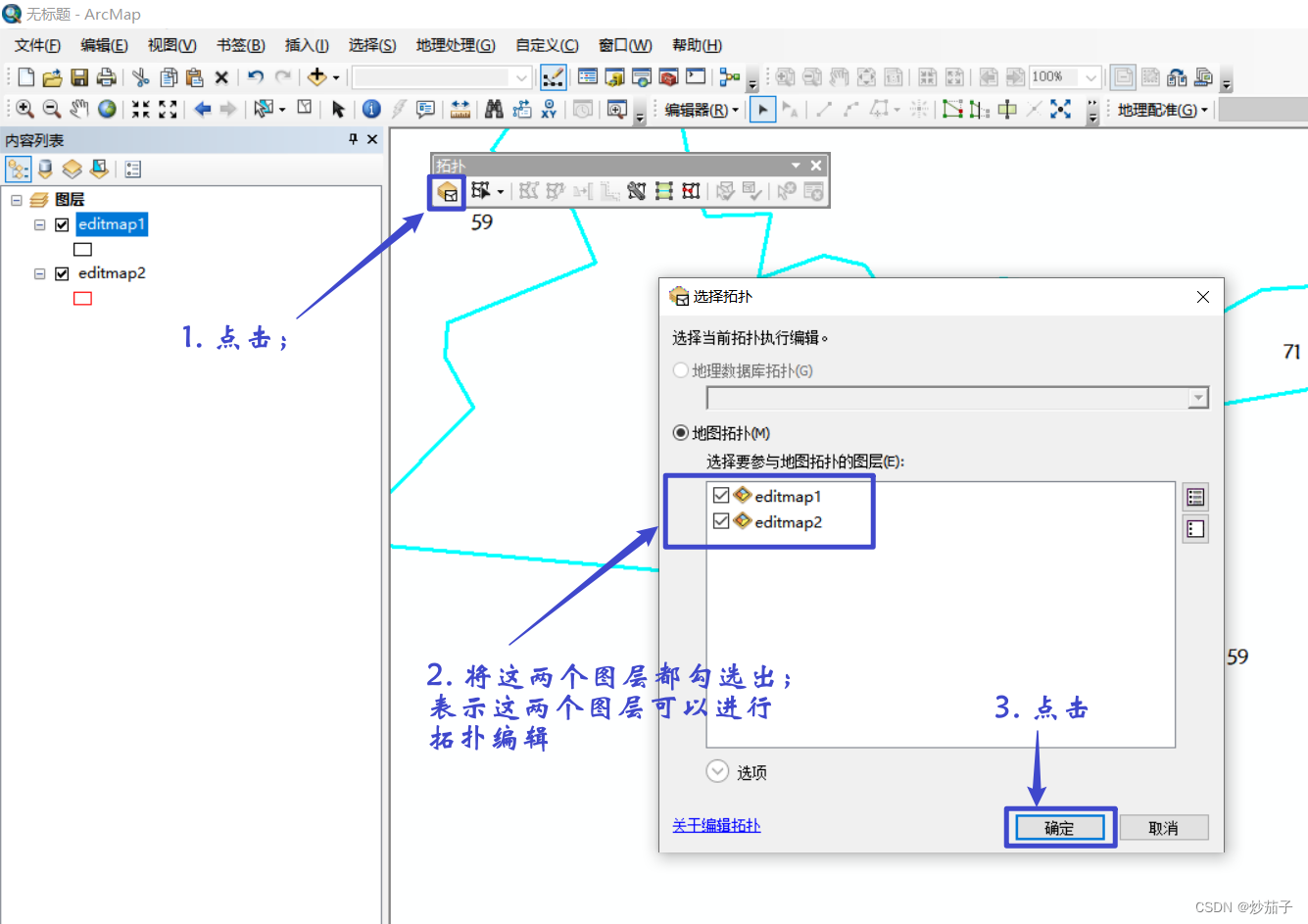Open the ArcToolbox red toolbox icon
Viewport: 1308px width, 924px height.
point(668,77)
